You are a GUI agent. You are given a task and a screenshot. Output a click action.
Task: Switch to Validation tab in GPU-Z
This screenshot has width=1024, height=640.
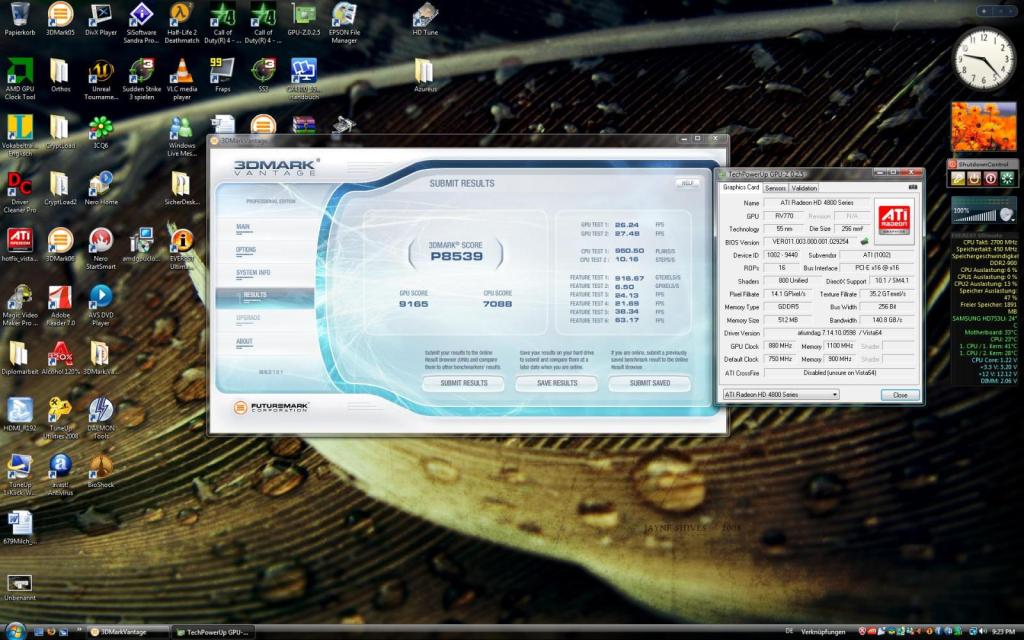804,188
